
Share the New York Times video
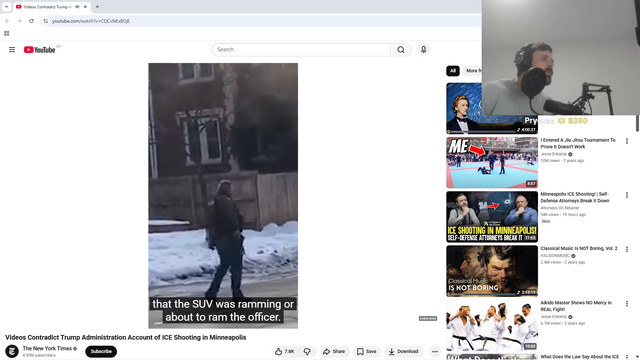(334, 351)
